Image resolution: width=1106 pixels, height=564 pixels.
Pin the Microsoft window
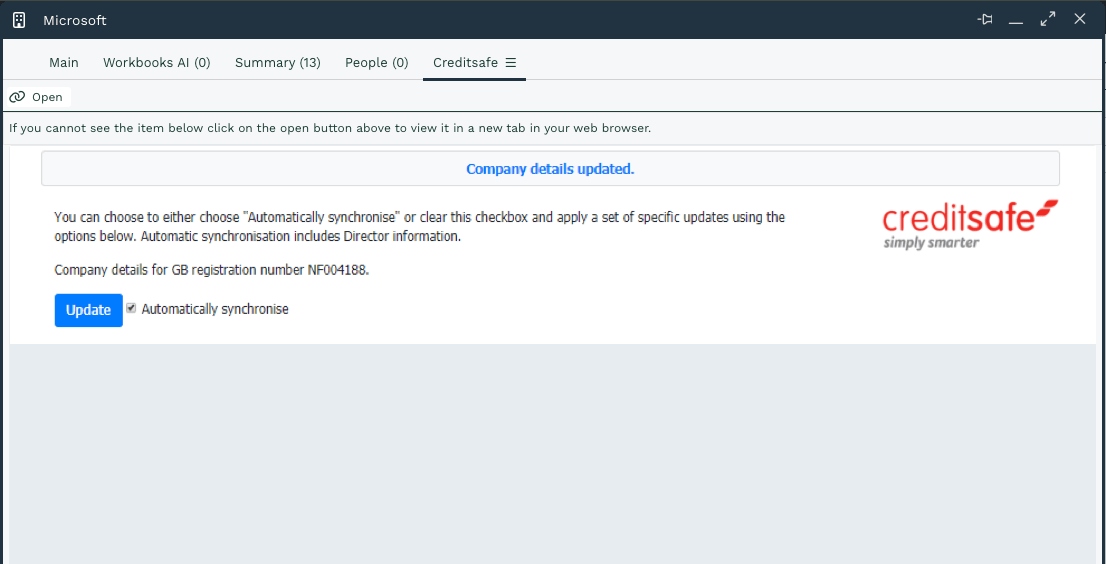tap(985, 20)
